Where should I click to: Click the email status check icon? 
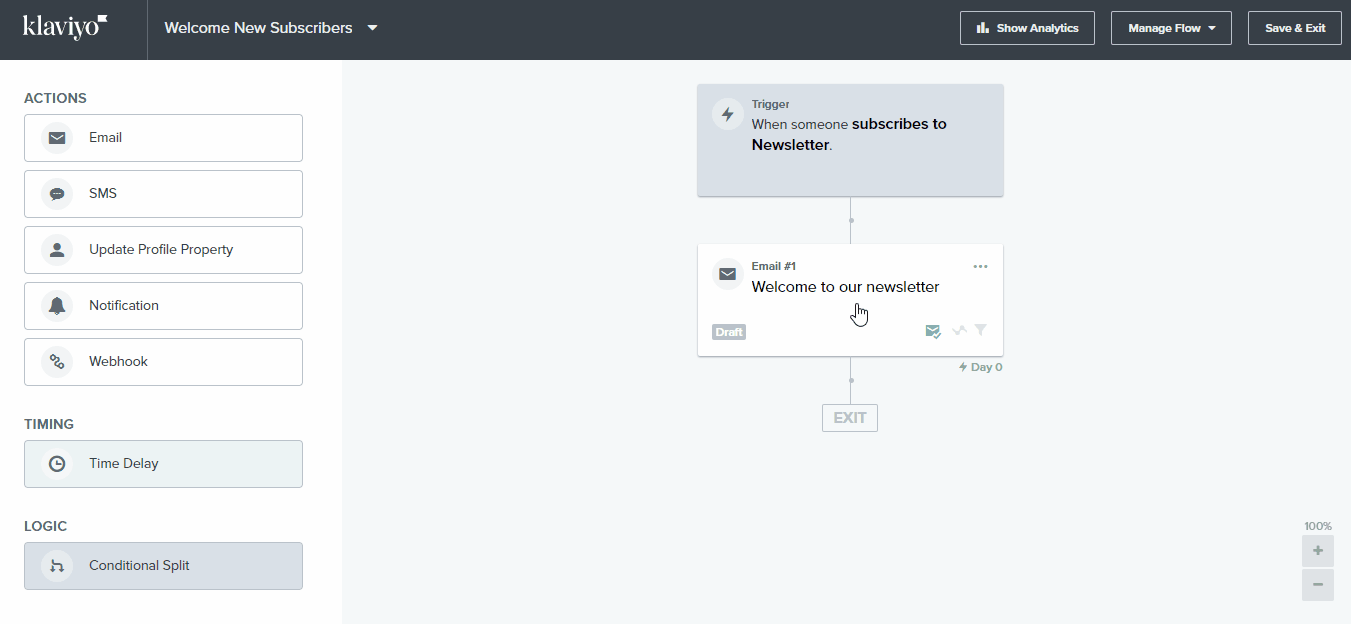point(933,330)
